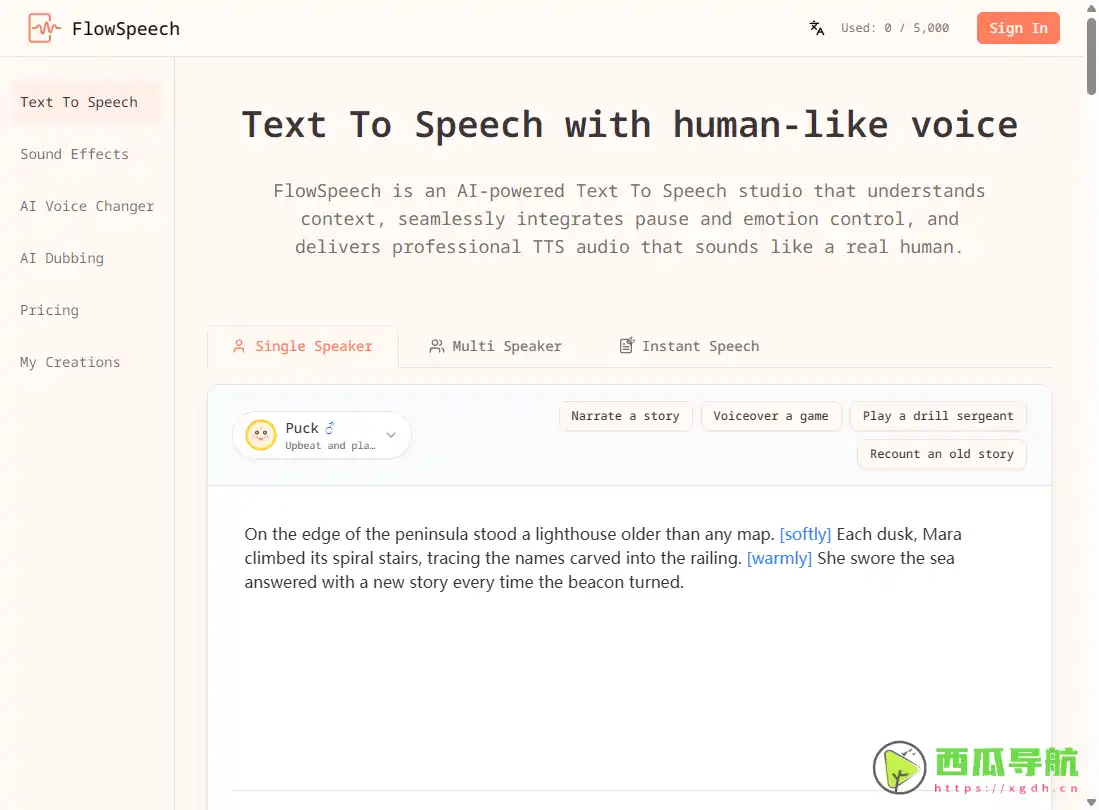Click the male gender symbol beside Puck
Screen dimensions: 1099x810
[x=329, y=427]
